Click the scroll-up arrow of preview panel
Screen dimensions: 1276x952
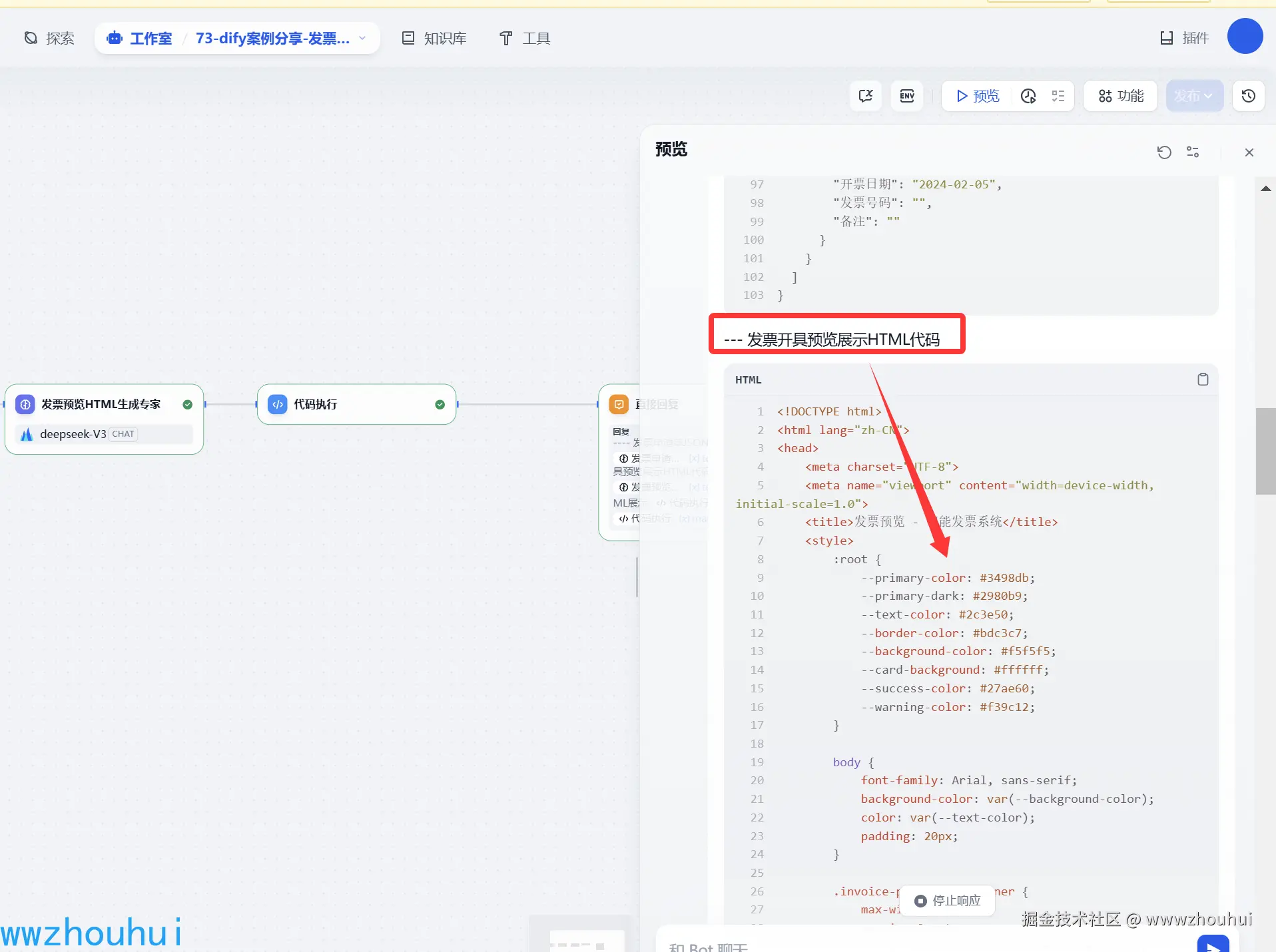point(1265,188)
